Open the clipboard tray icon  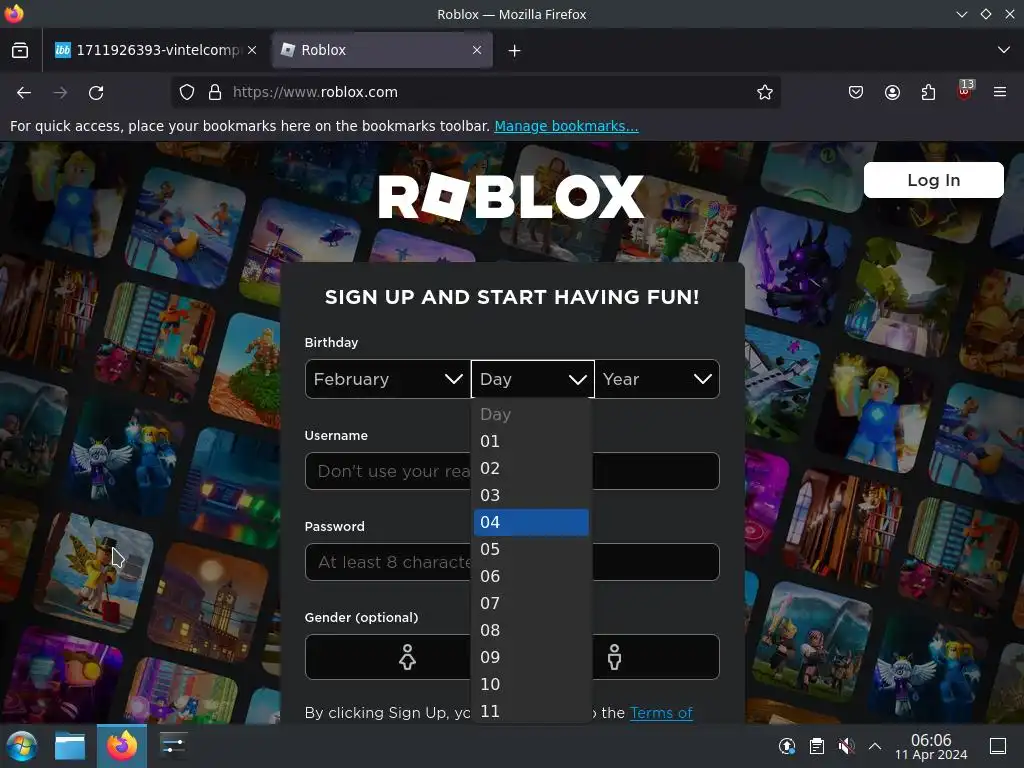(816, 746)
